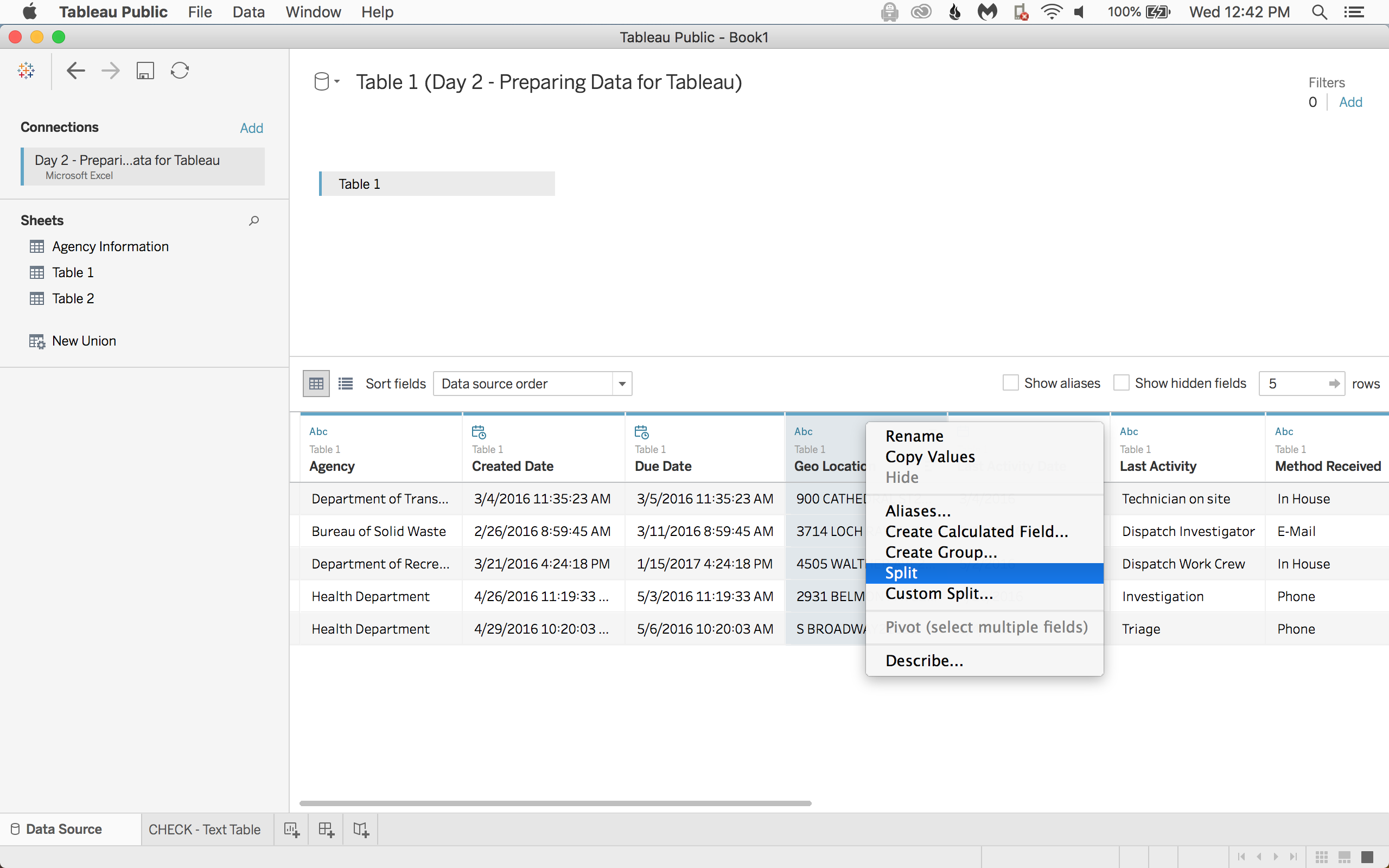Select Create Group... menu item
Image resolution: width=1389 pixels, height=868 pixels.
984,552
